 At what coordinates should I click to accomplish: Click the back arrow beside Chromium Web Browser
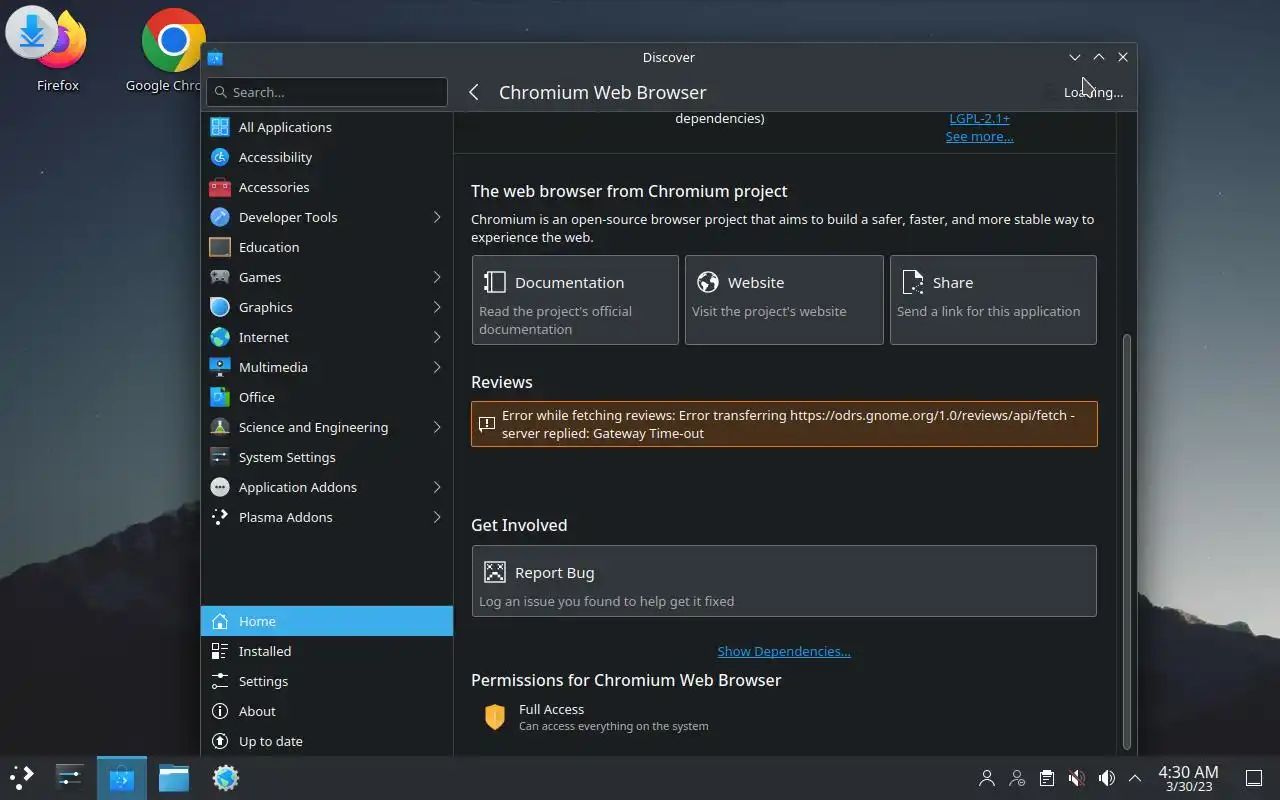474,92
